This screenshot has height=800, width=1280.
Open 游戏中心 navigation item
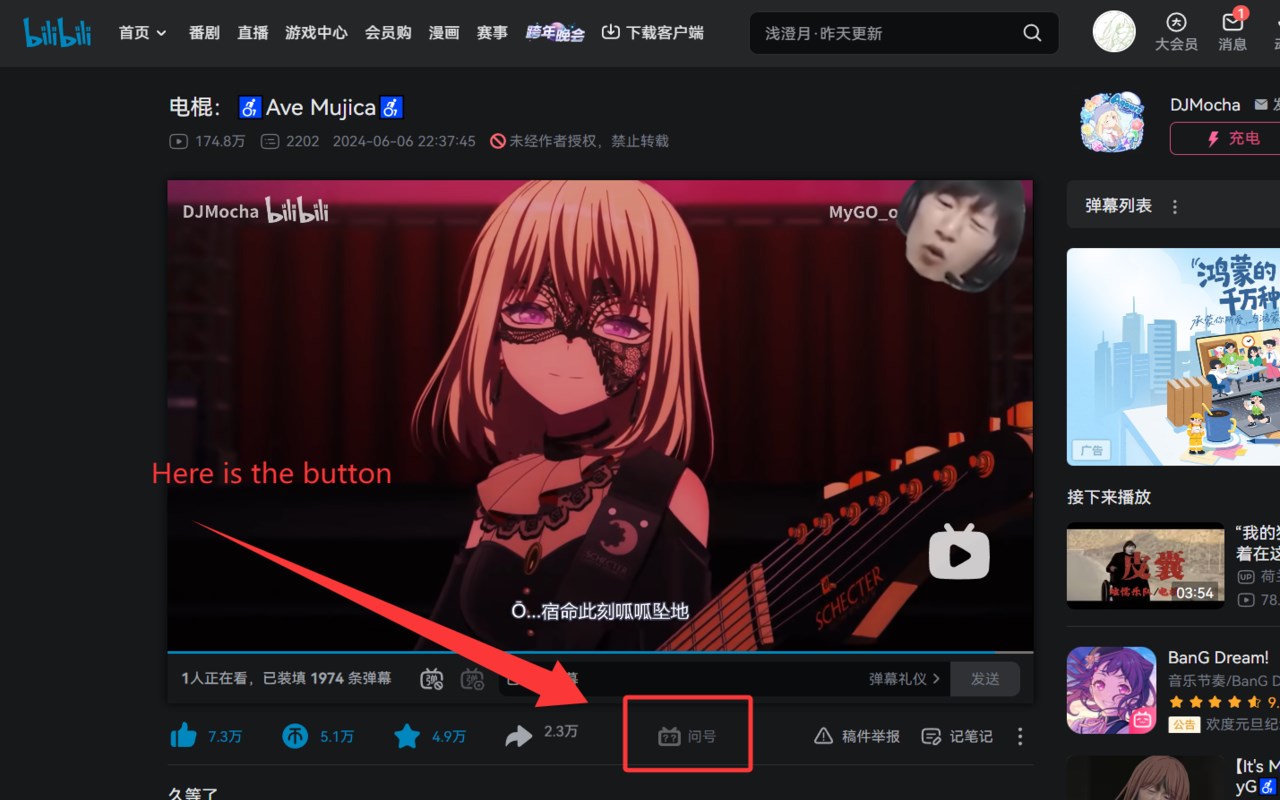[316, 33]
